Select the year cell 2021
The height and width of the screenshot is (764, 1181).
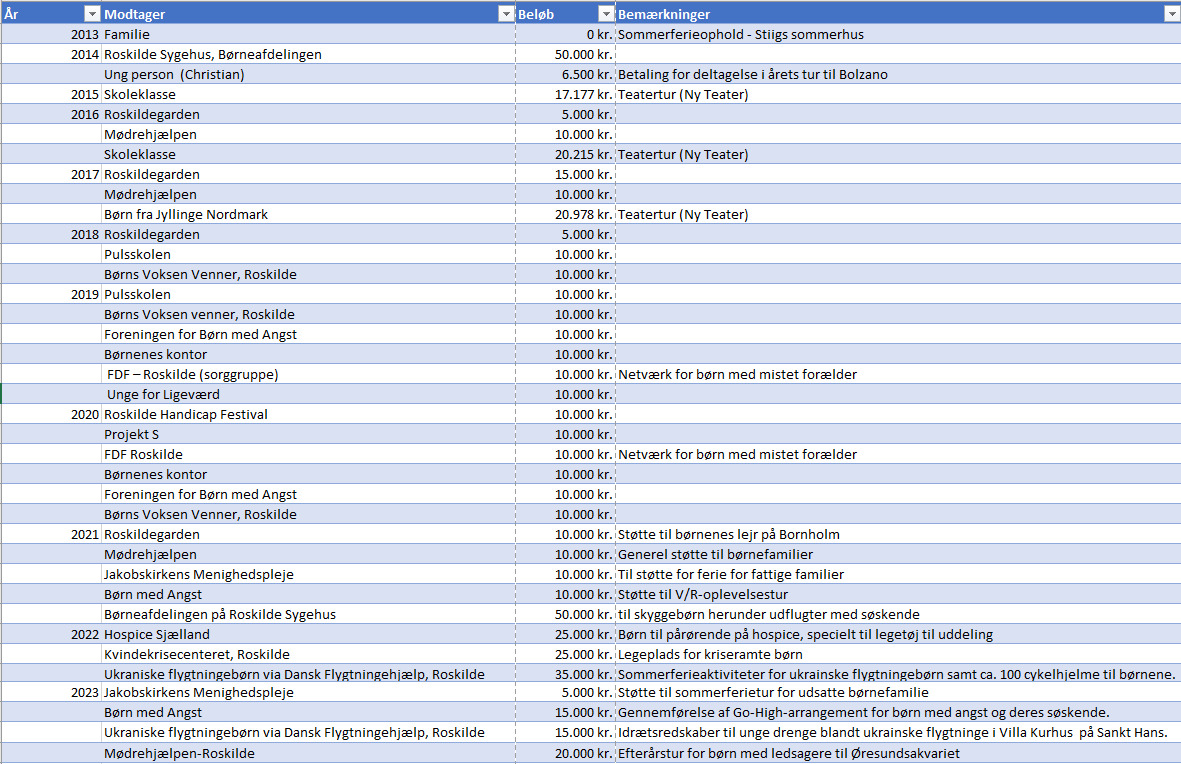[x=51, y=534]
